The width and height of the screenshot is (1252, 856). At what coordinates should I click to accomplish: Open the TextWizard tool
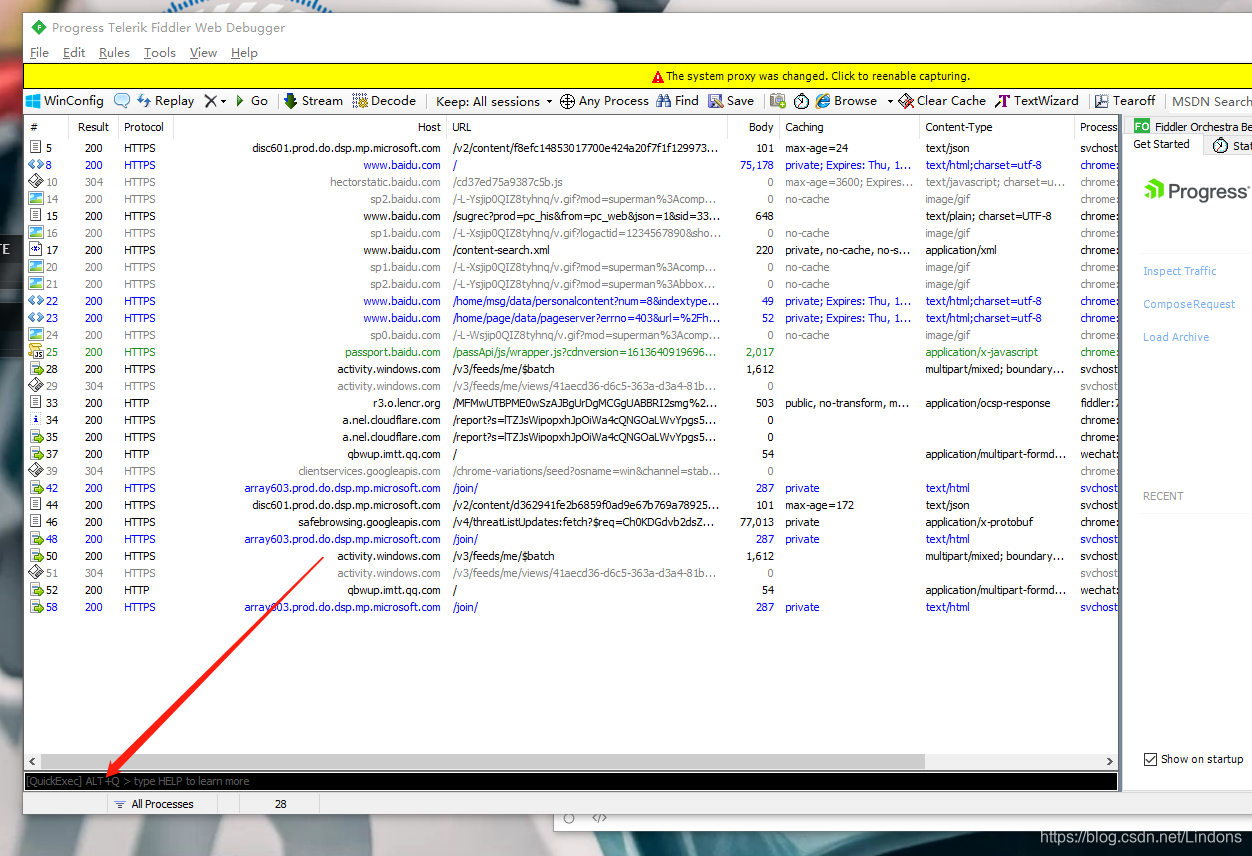(1037, 101)
